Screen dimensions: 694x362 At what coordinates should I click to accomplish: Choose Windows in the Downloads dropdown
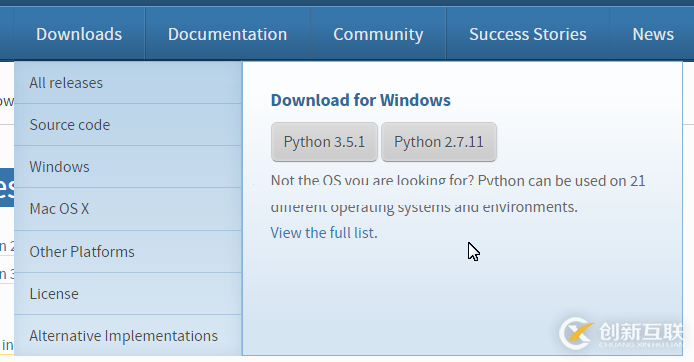[x=128, y=167]
